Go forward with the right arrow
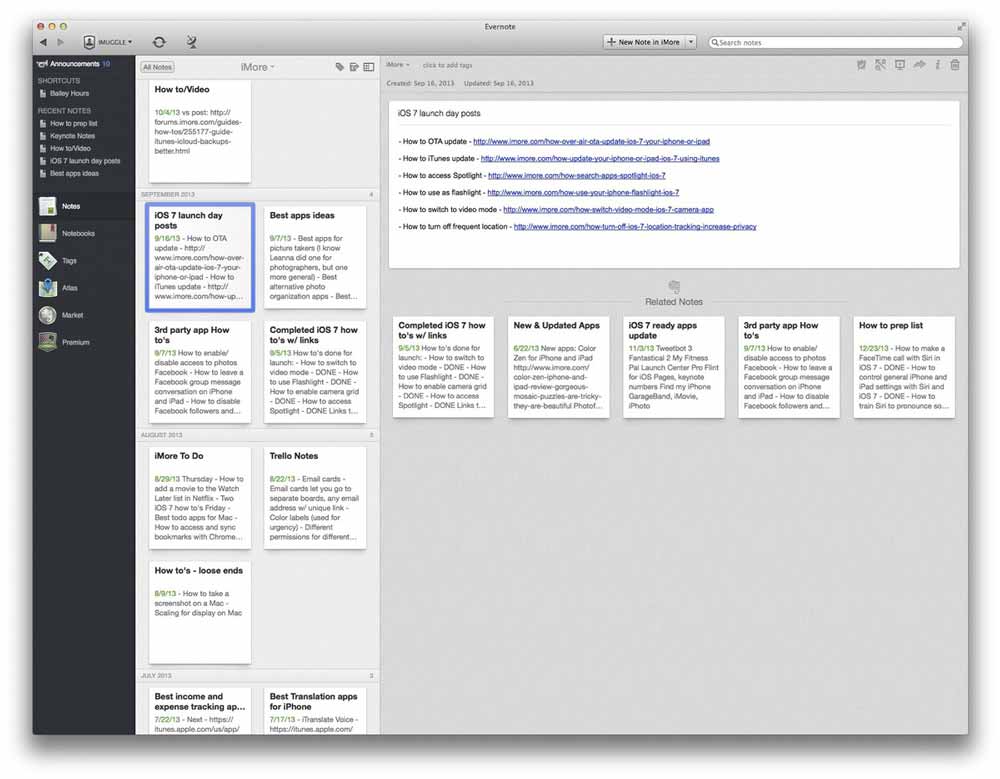The image size is (1000, 779). pos(61,42)
